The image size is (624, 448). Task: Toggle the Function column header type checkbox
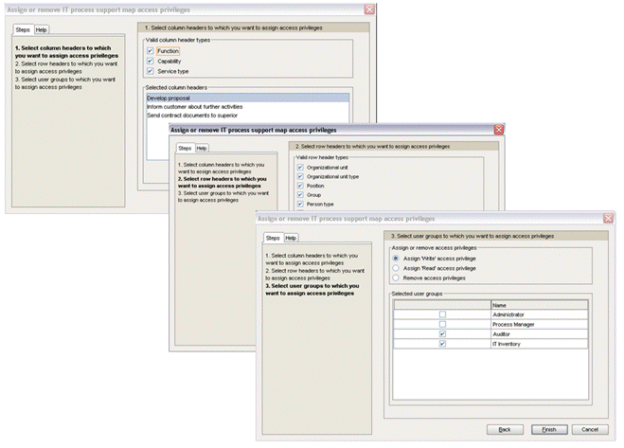pyautogui.click(x=150, y=51)
